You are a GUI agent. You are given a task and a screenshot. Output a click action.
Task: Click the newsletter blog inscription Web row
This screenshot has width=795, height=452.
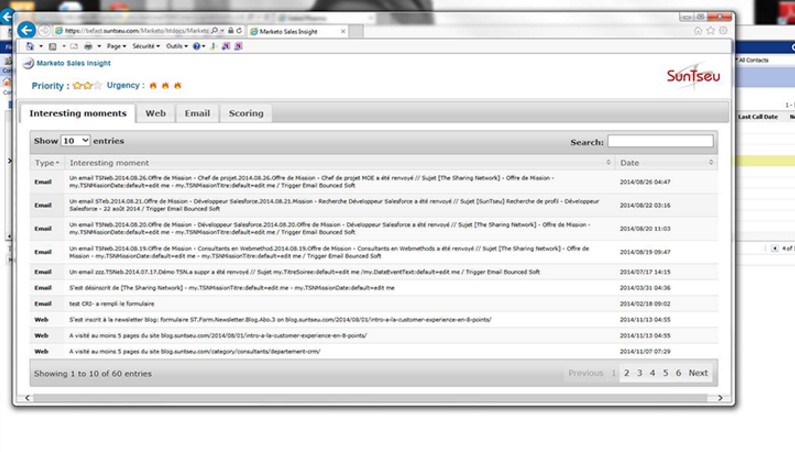[x=374, y=320]
